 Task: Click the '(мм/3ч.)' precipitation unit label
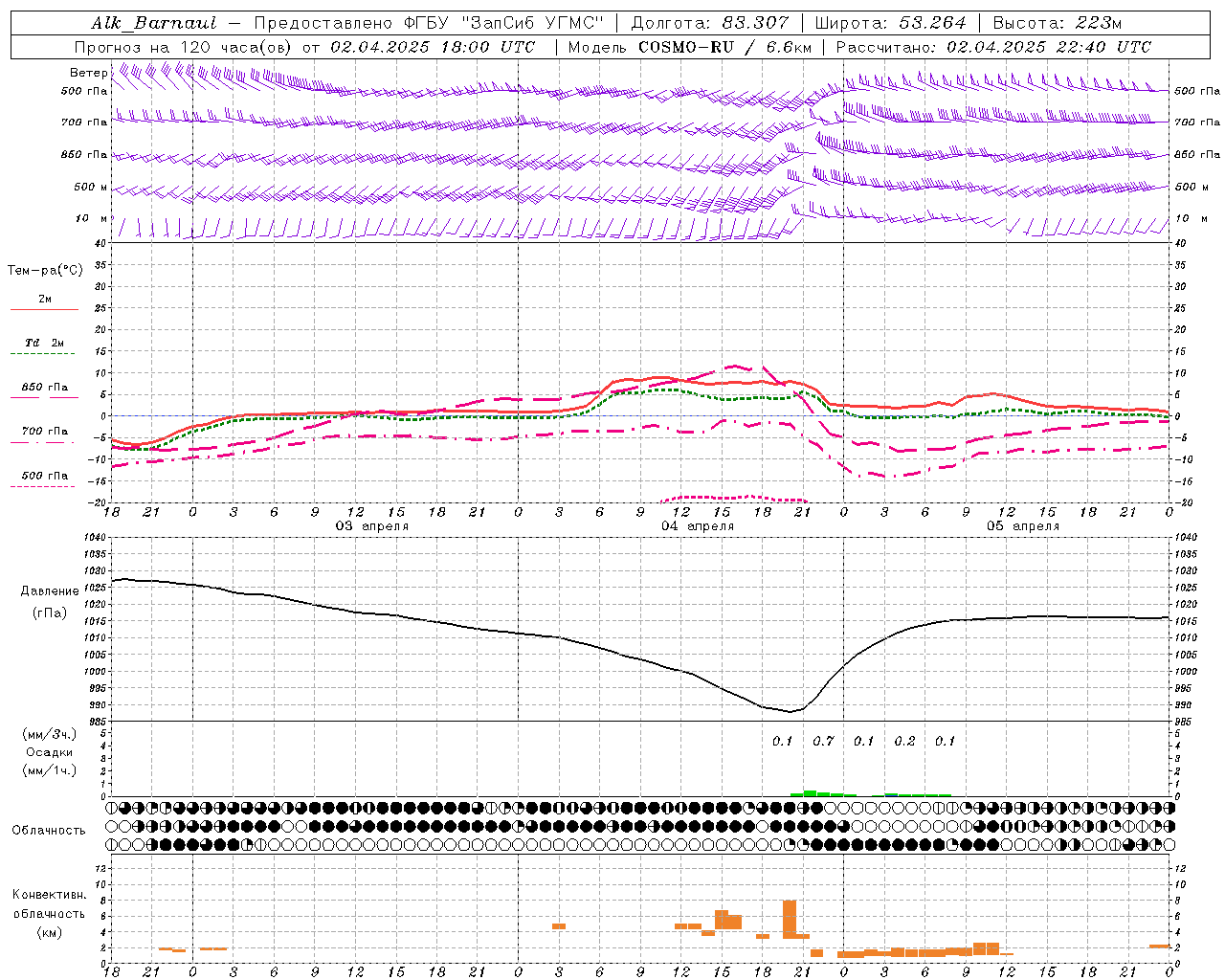pos(50,734)
